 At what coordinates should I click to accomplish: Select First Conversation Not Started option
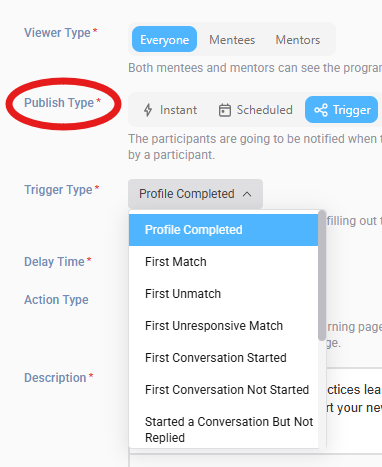223,390
